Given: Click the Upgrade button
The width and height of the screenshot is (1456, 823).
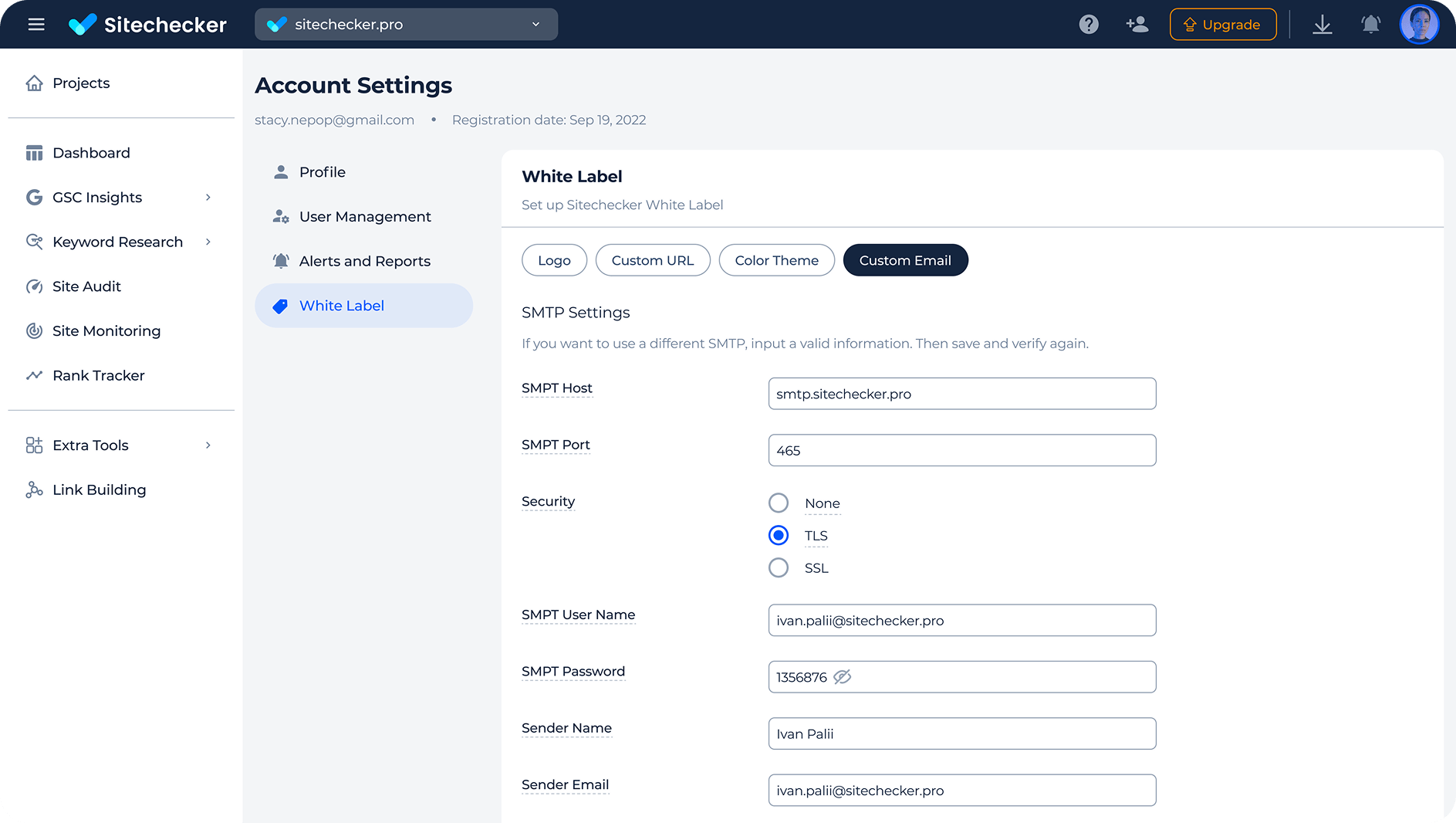Looking at the screenshot, I should click(x=1223, y=25).
